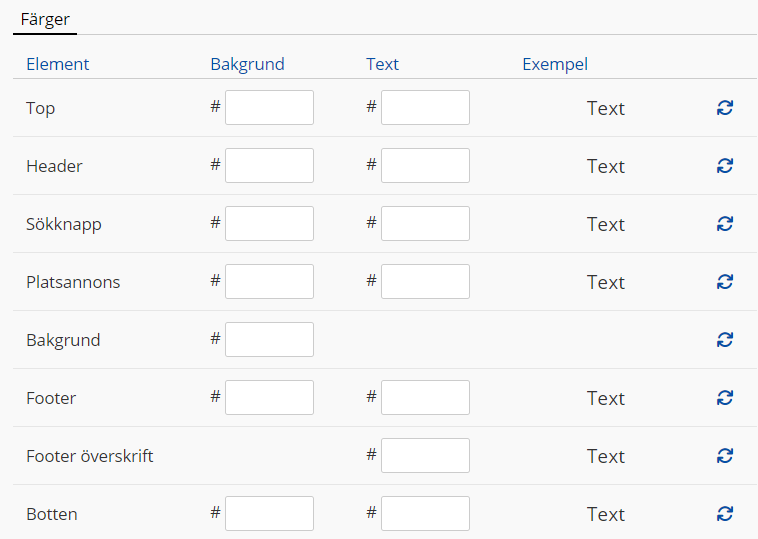Screen dimensions: 758x539
Task: Click the Sökknapp text color input
Action: (425, 224)
